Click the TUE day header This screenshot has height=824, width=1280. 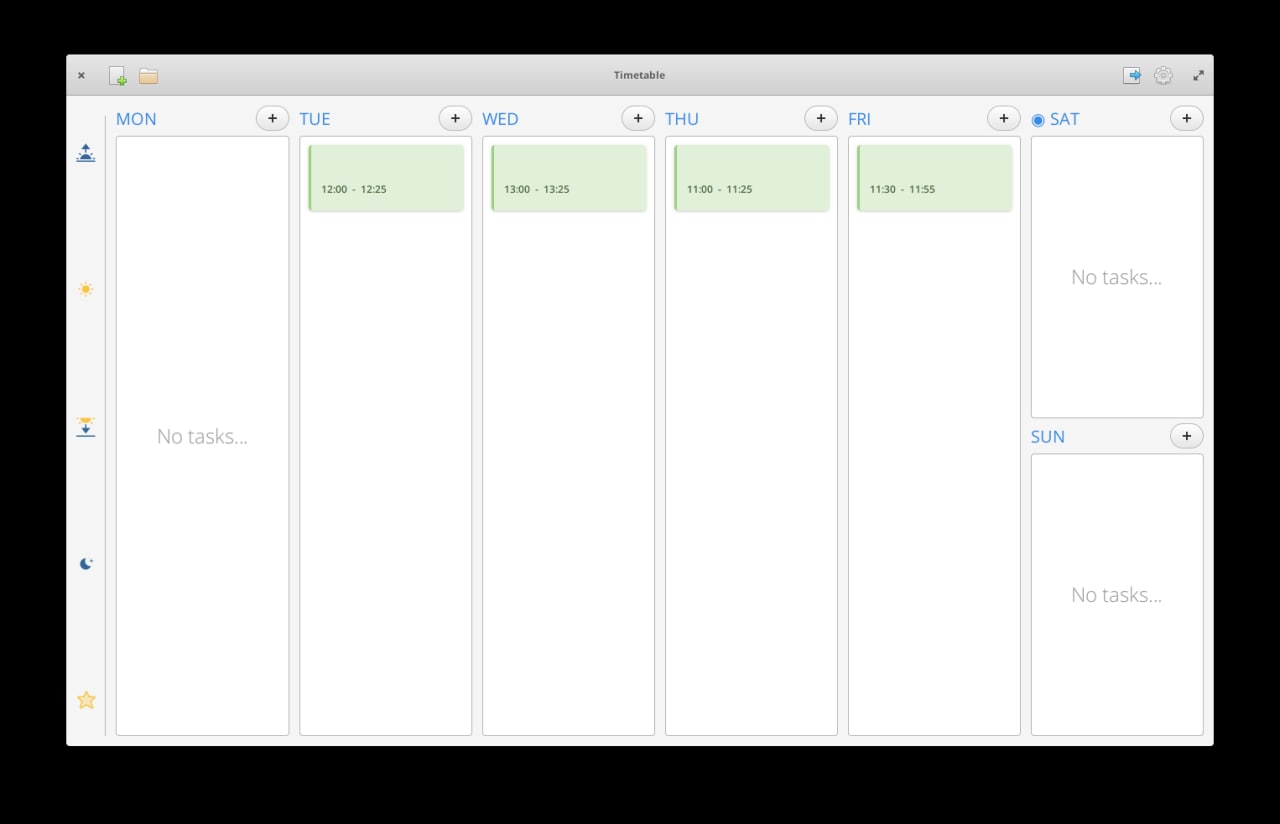click(x=315, y=119)
